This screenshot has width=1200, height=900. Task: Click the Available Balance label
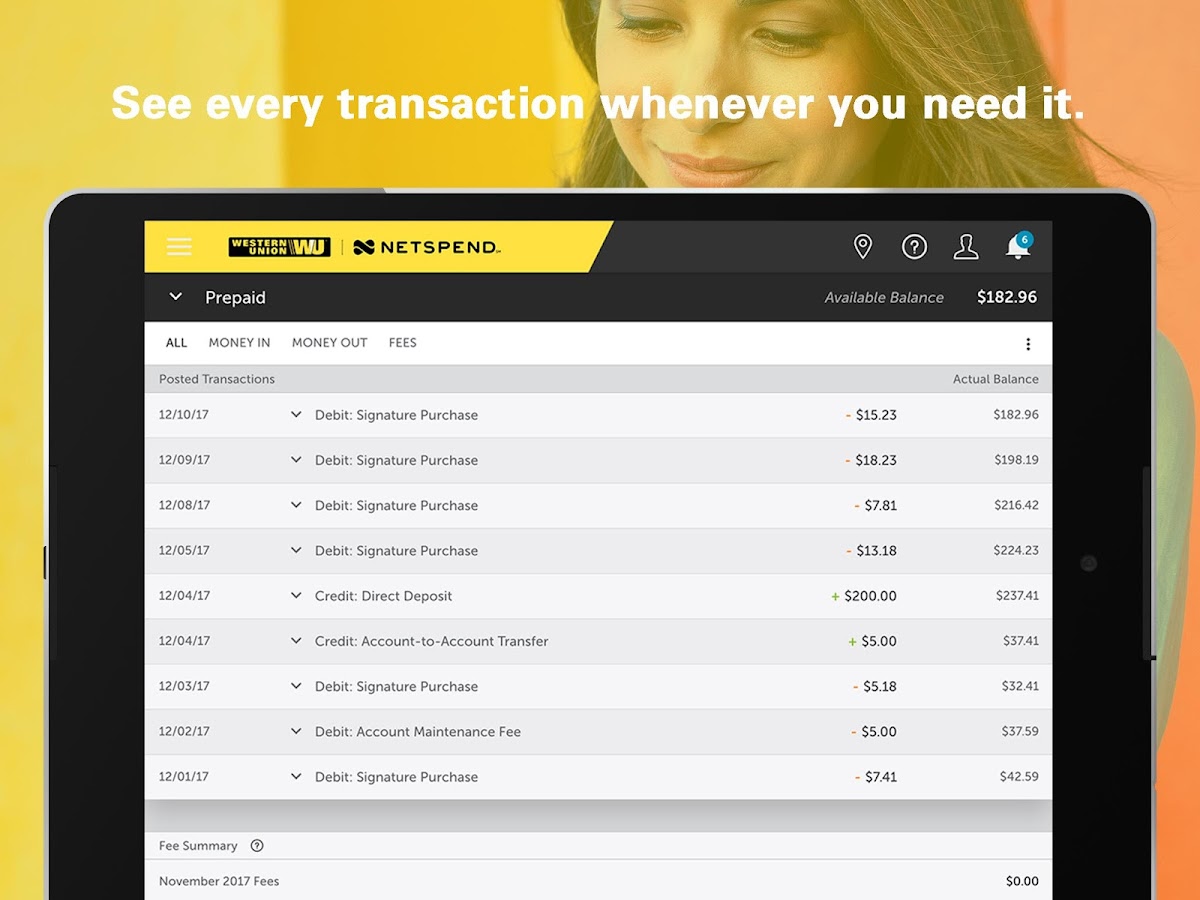pyautogui.click(x=884, y=297)
